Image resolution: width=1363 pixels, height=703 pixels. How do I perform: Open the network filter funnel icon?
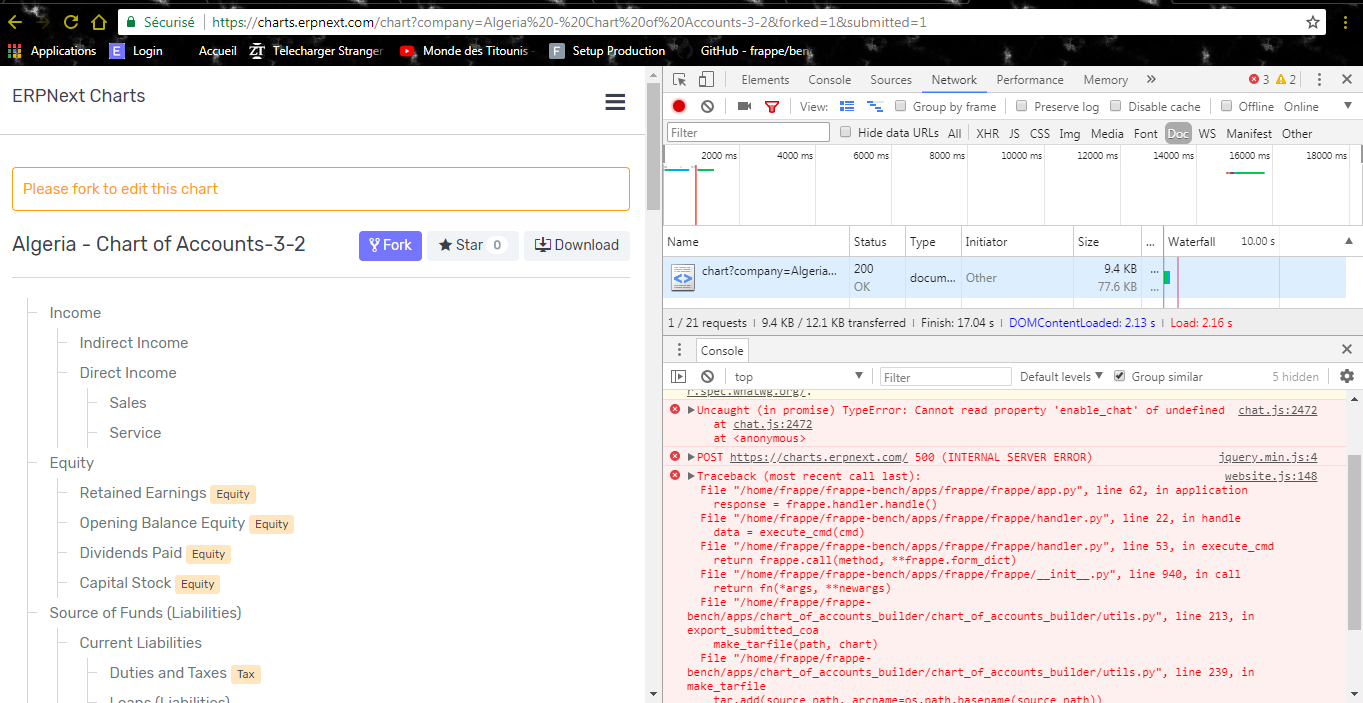771,106
